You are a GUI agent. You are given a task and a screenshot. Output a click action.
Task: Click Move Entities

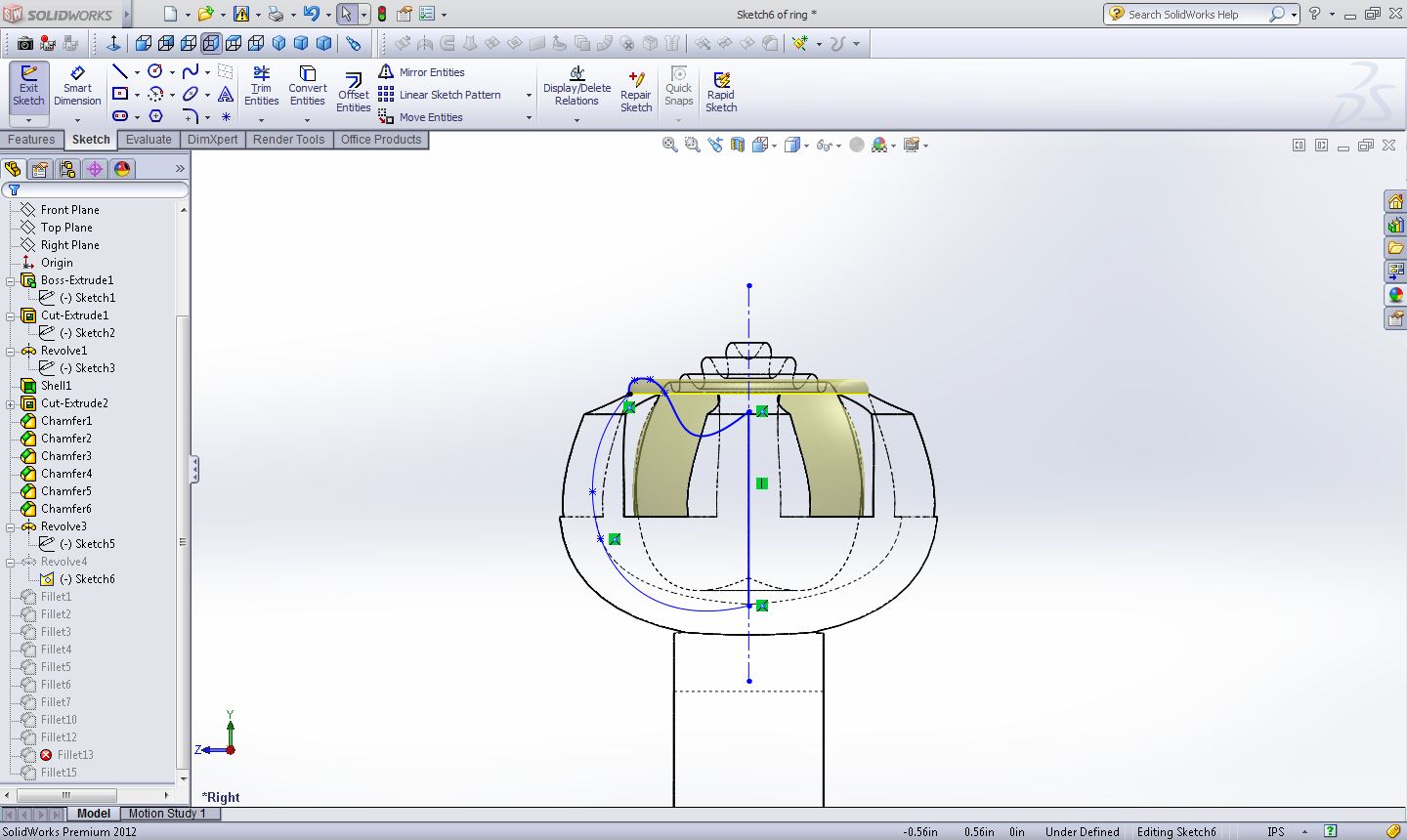point(420,117)
